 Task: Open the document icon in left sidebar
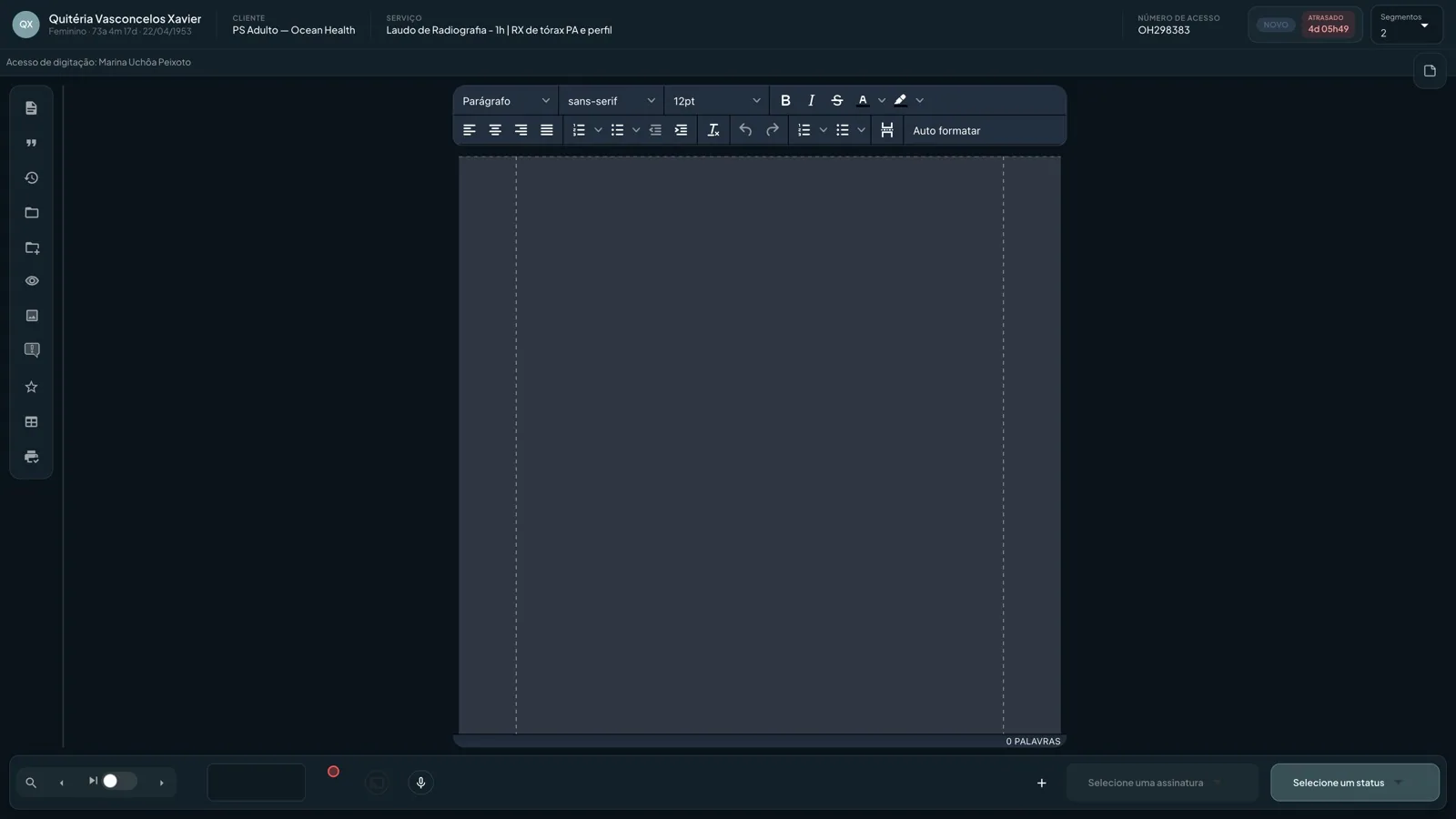[31, 108]
